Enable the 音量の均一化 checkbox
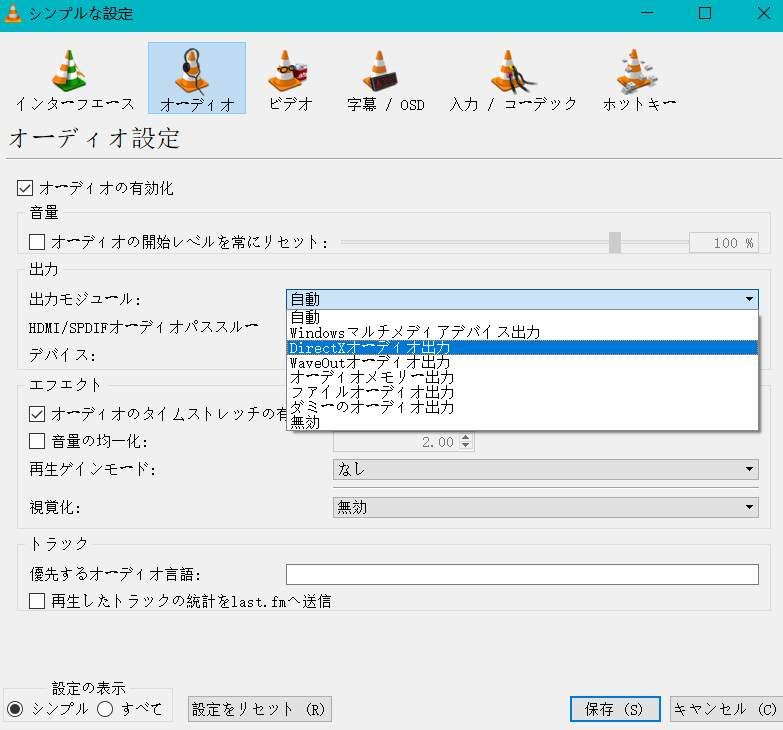The image size is (783, 730). point(37,441)
